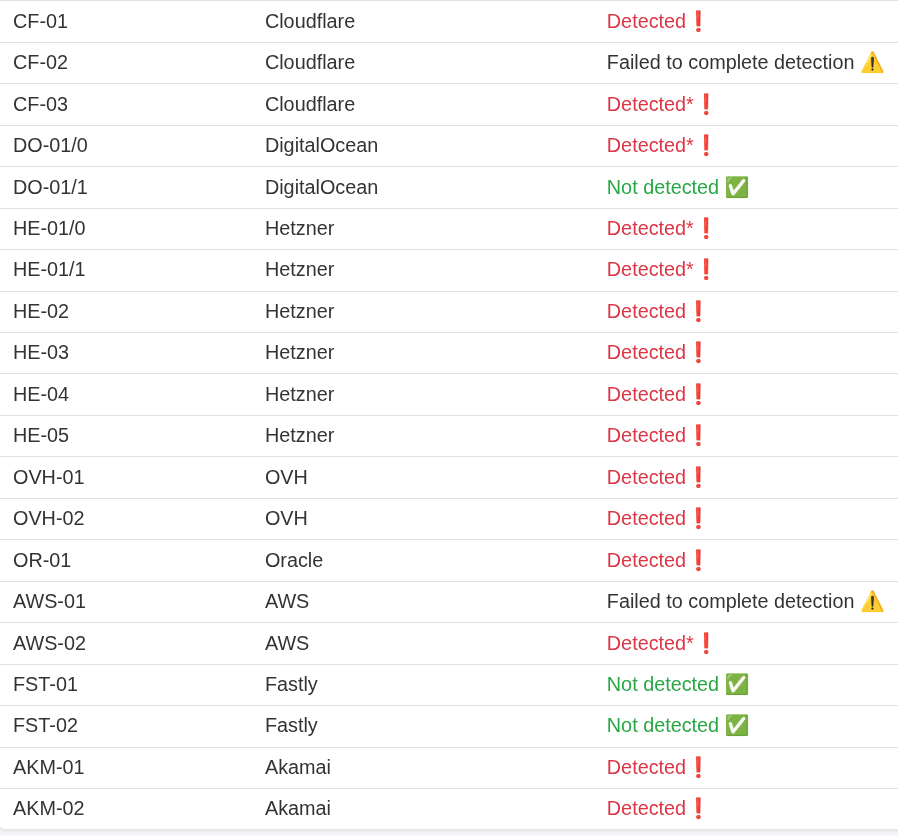Click the red exclamation mark in the HE-01/0 row
This screenshot has width=898, height=836.
tap(706, 228)
